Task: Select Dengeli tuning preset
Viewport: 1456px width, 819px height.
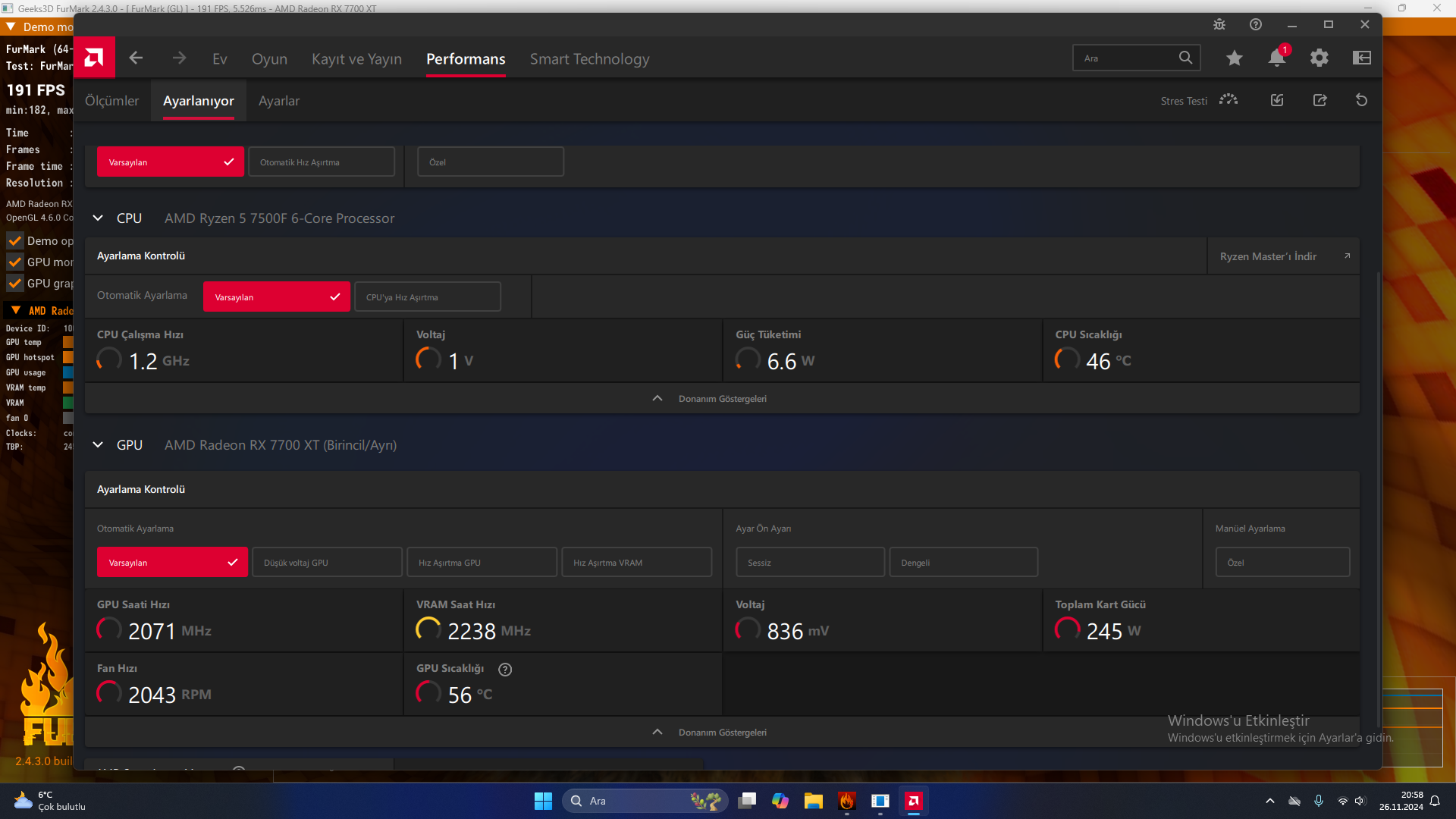Action: [x=964, y=563]
